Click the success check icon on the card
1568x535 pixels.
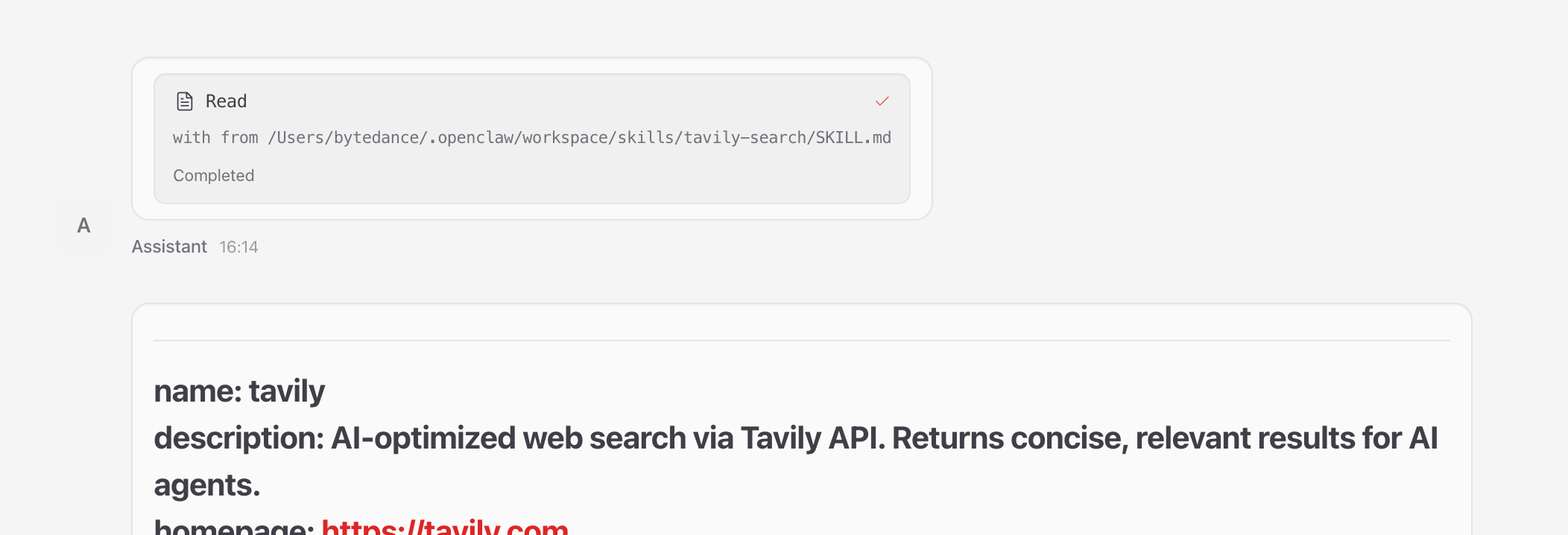[883, 100]
